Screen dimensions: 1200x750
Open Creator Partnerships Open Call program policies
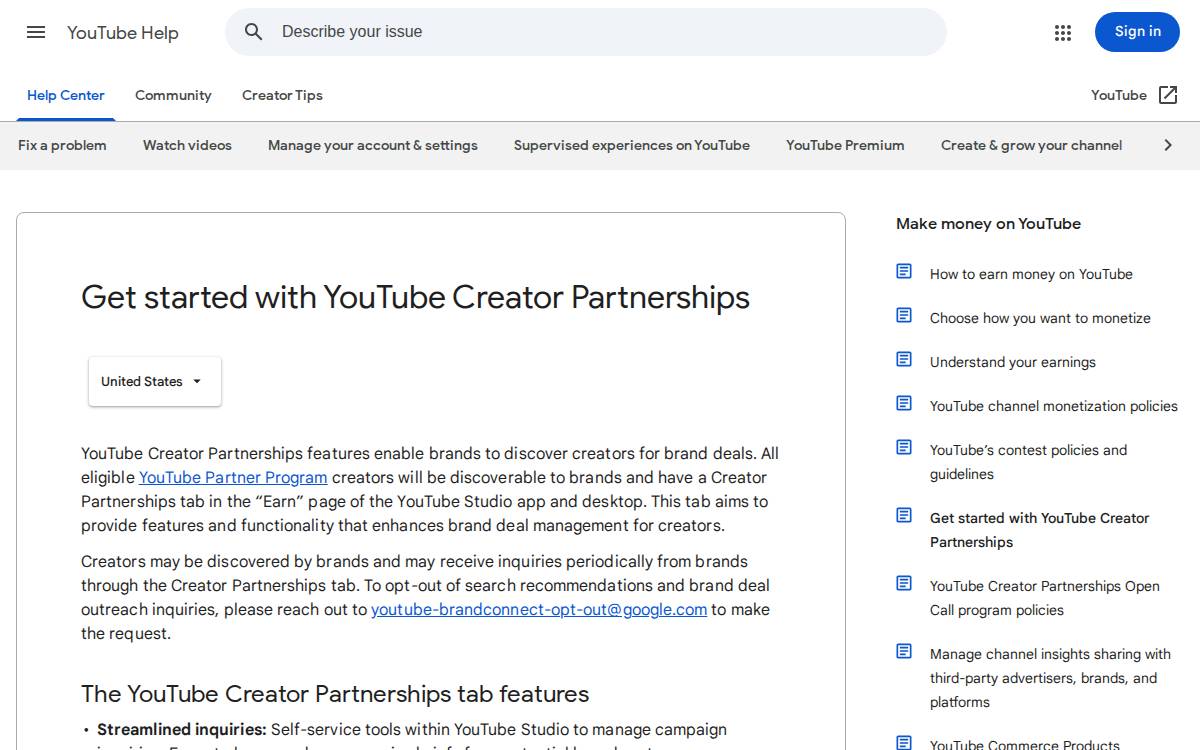[1045, 598]
